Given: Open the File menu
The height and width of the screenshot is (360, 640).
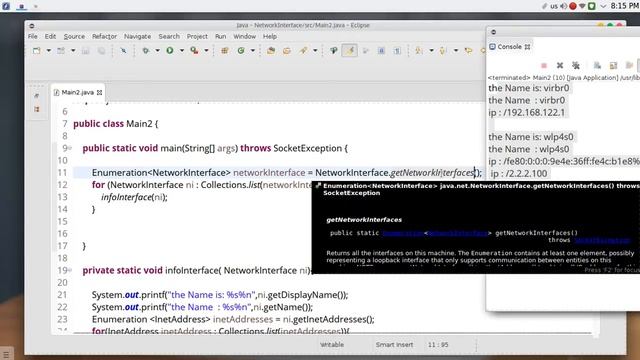Looking at the screenshot, I should pos(33,36).
